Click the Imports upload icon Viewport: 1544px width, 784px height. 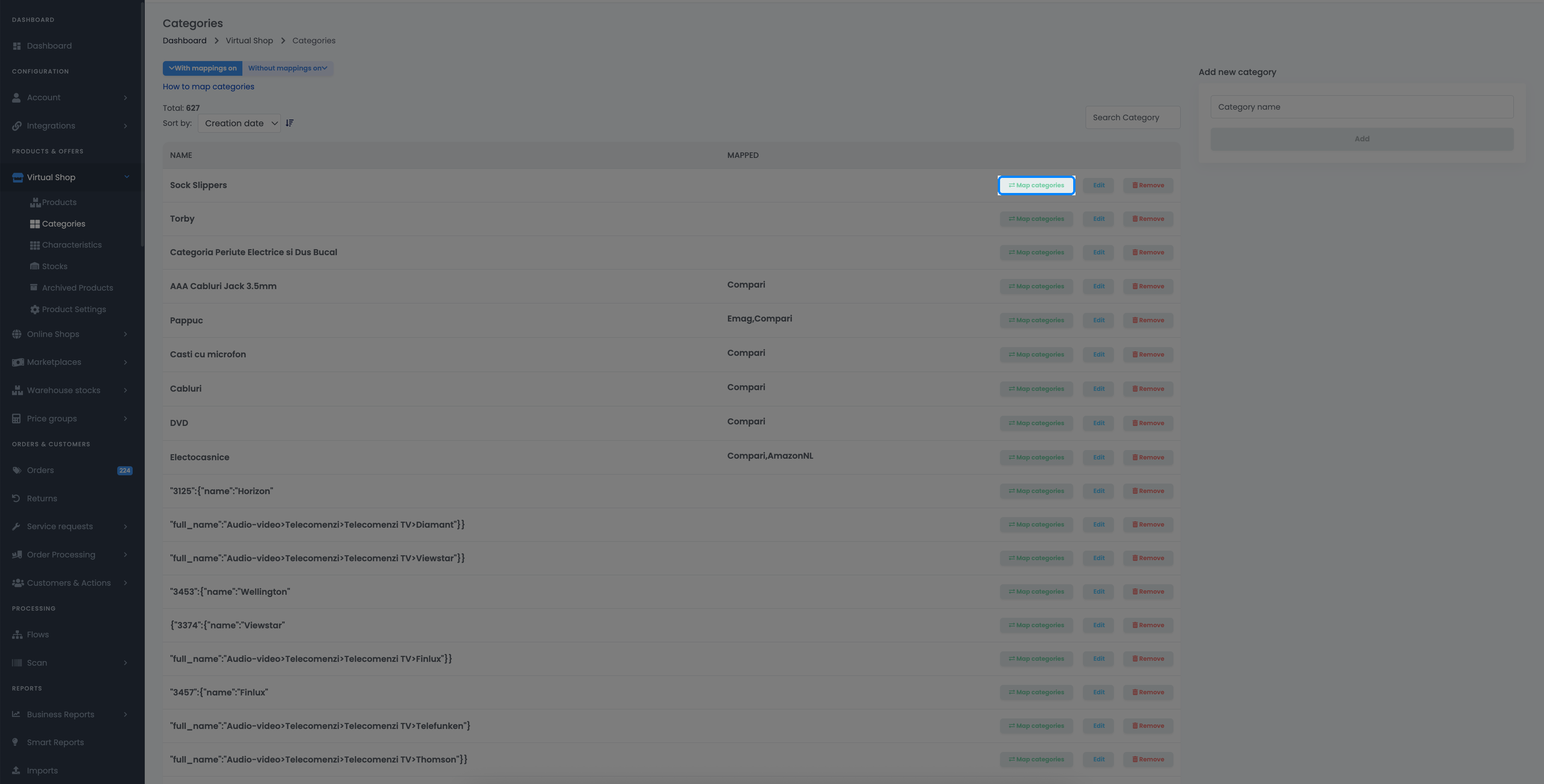16,771
